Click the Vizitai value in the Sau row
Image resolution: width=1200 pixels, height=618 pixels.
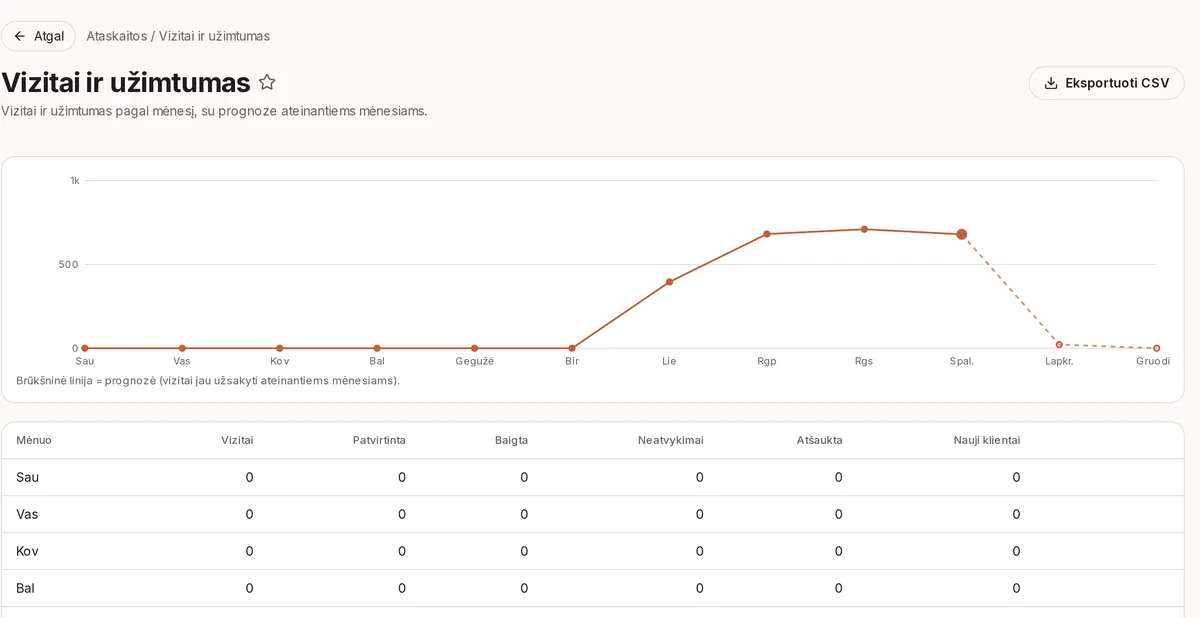point(250,477)
